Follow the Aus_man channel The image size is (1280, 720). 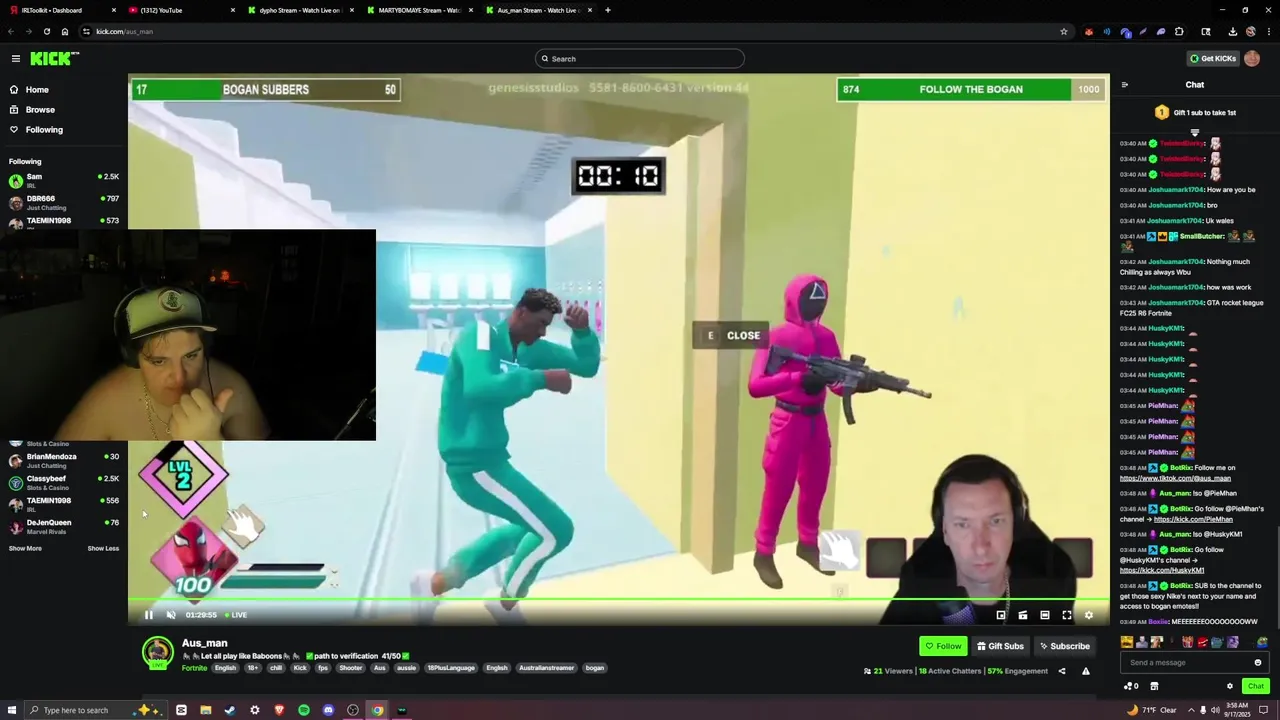(943, 646)
